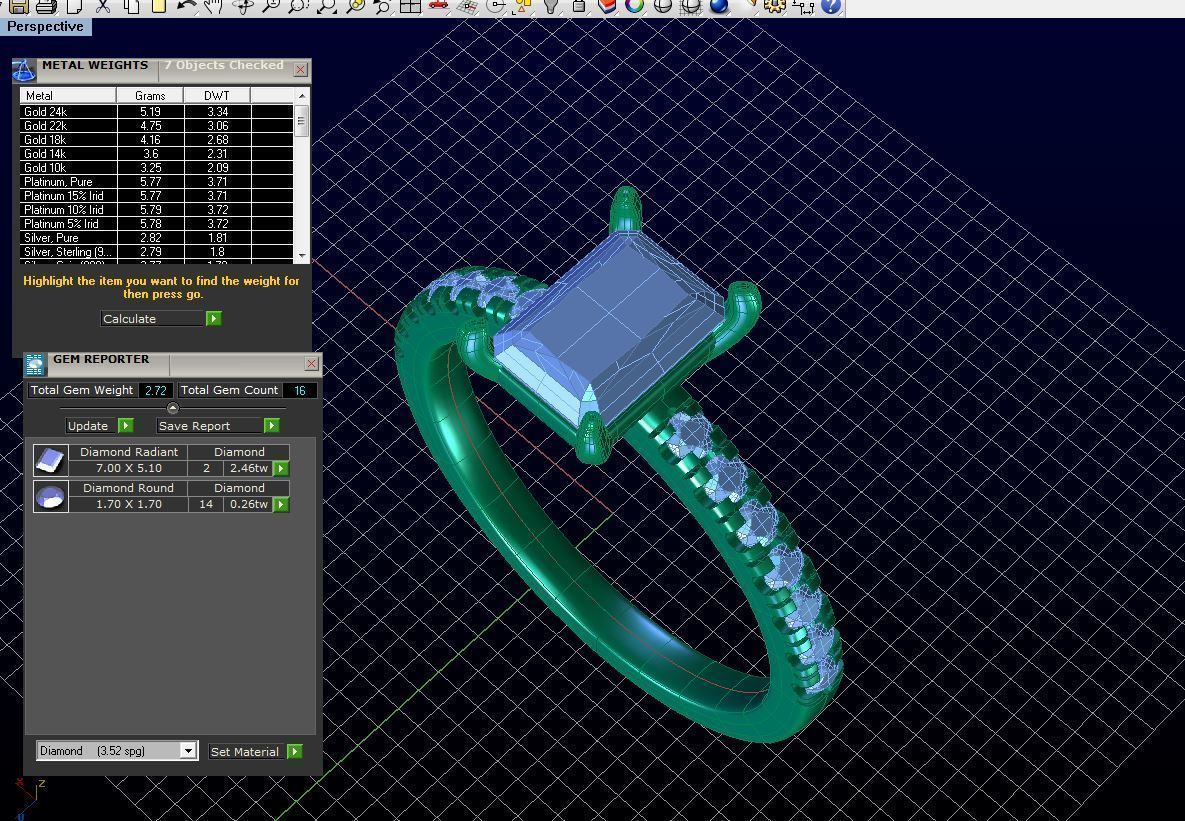Select the Platinum 15% Irid row
This screenshot has height=821, width=1185.
tap(156, 196)
